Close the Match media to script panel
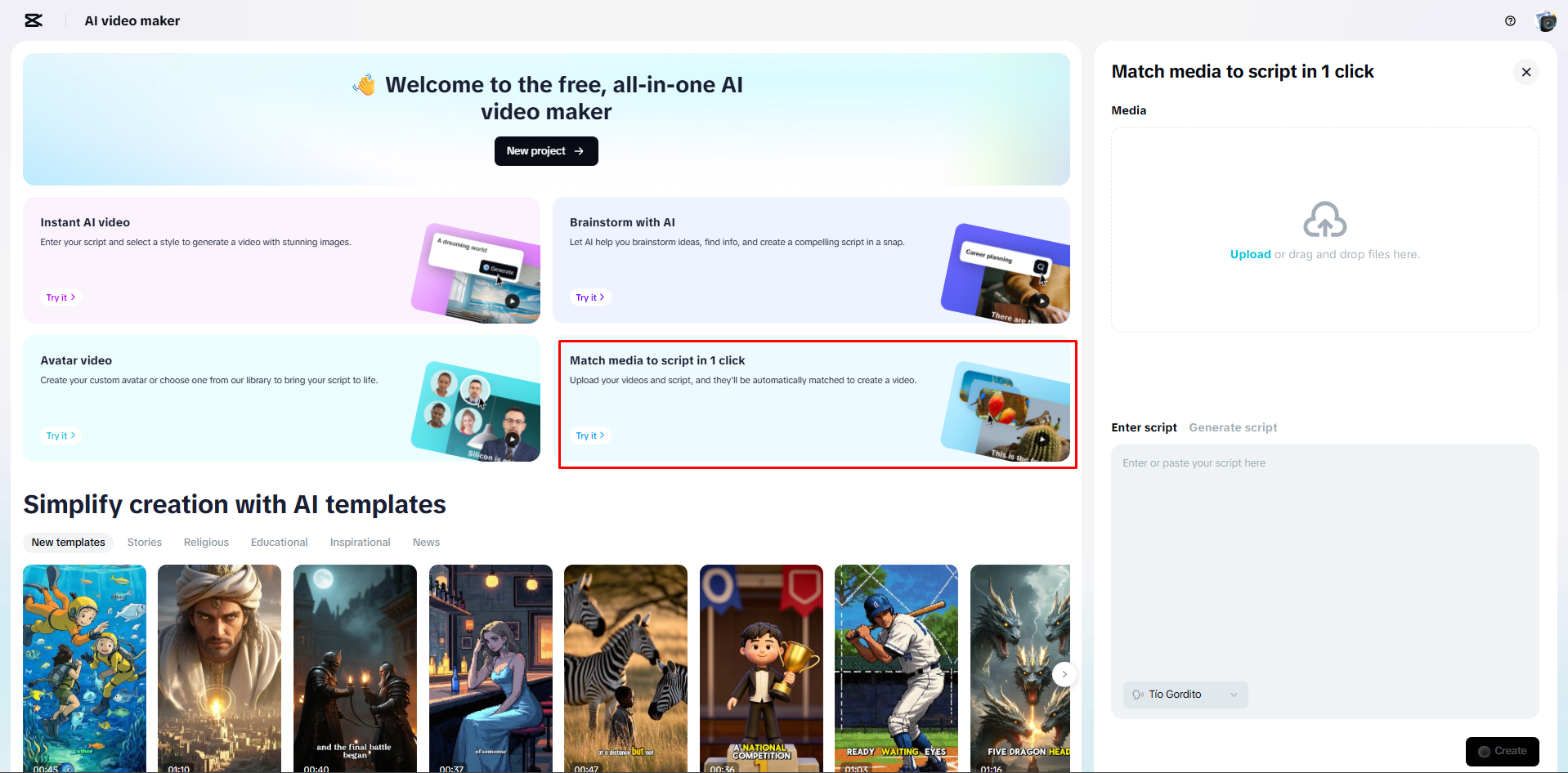The image size is (1568, 773). pos(1525,72)
